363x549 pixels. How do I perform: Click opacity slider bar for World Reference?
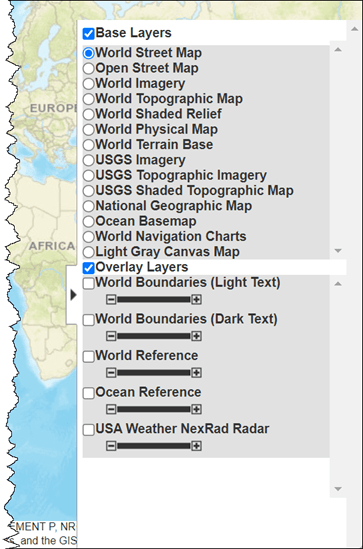(x=154, y=373)
